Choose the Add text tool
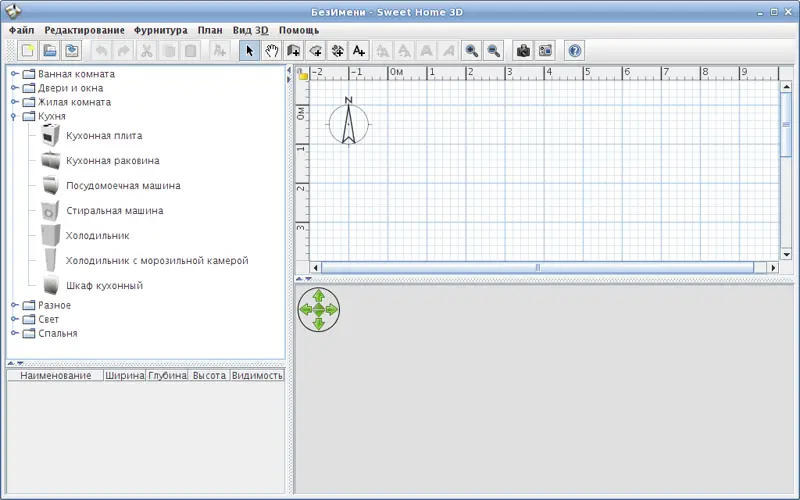Viewport: 800px width, 500px height. [x=359, y=51]
